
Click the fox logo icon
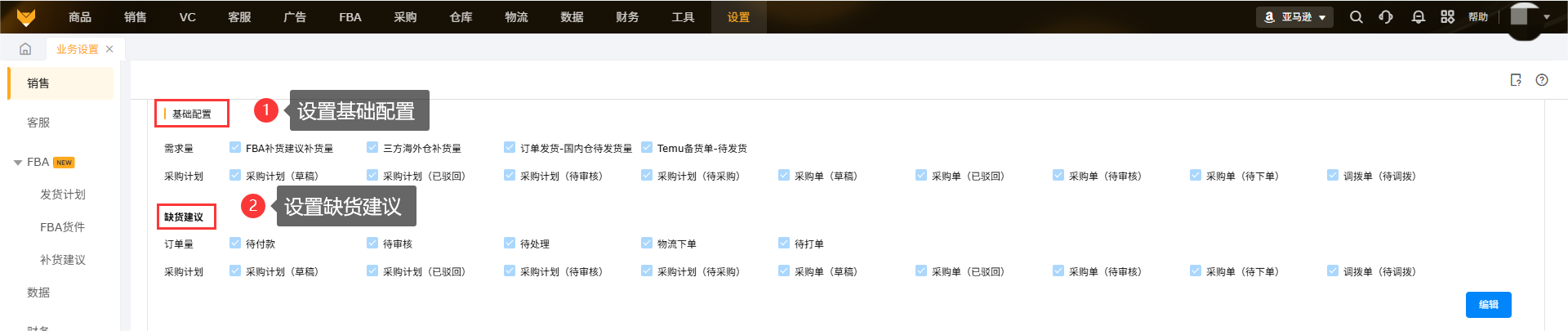pyautogui.click(x=26, y=17)
